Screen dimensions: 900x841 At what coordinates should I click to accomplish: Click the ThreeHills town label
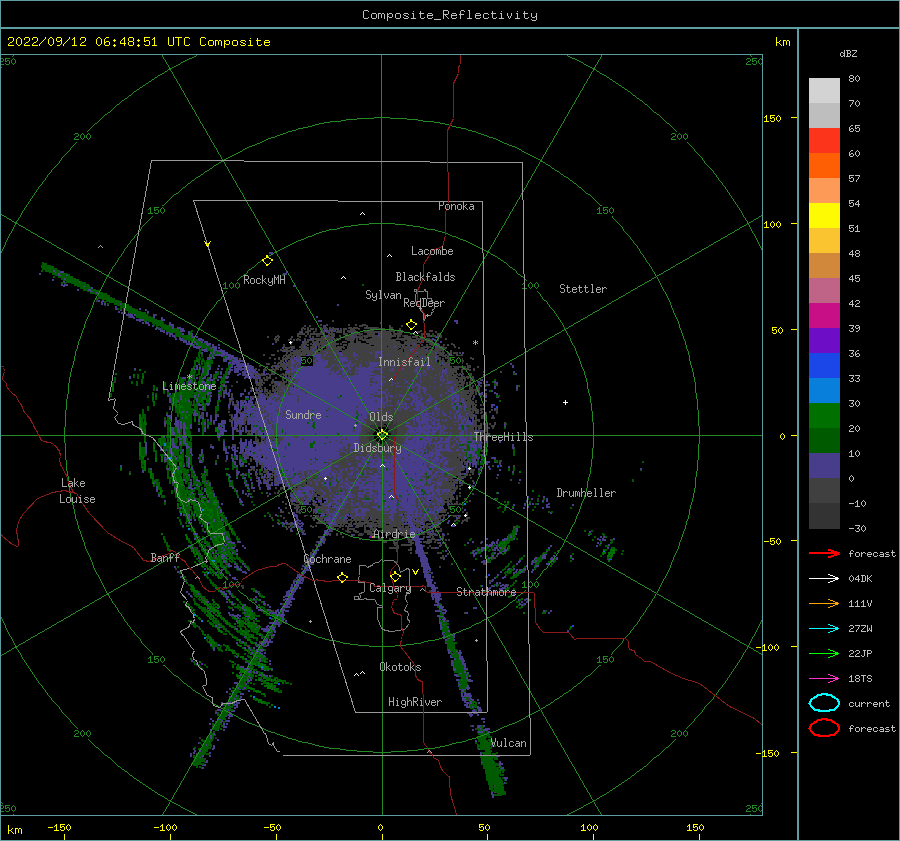click(503, 437)
